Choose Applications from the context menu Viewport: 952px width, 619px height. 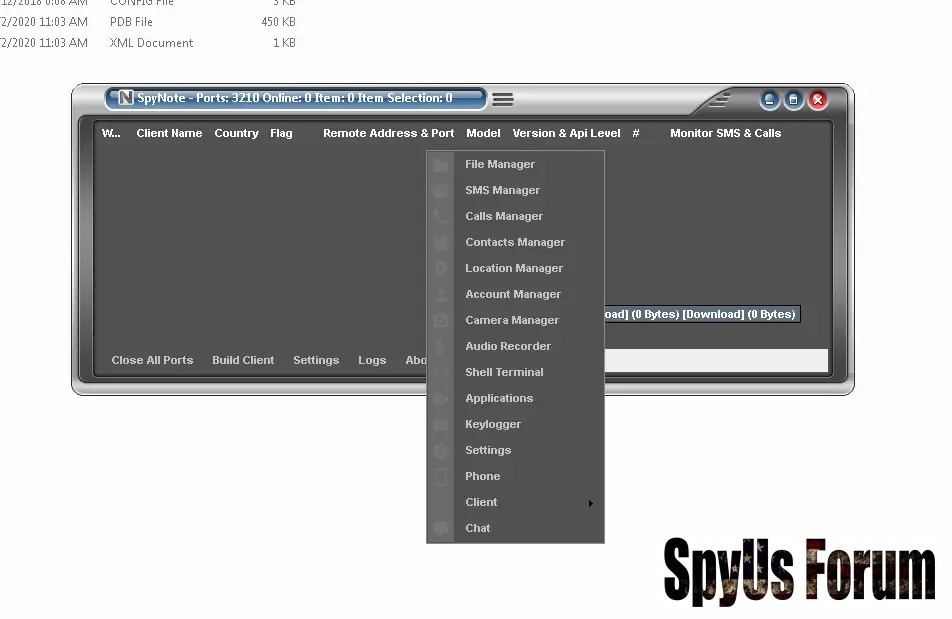click(499, 399)
